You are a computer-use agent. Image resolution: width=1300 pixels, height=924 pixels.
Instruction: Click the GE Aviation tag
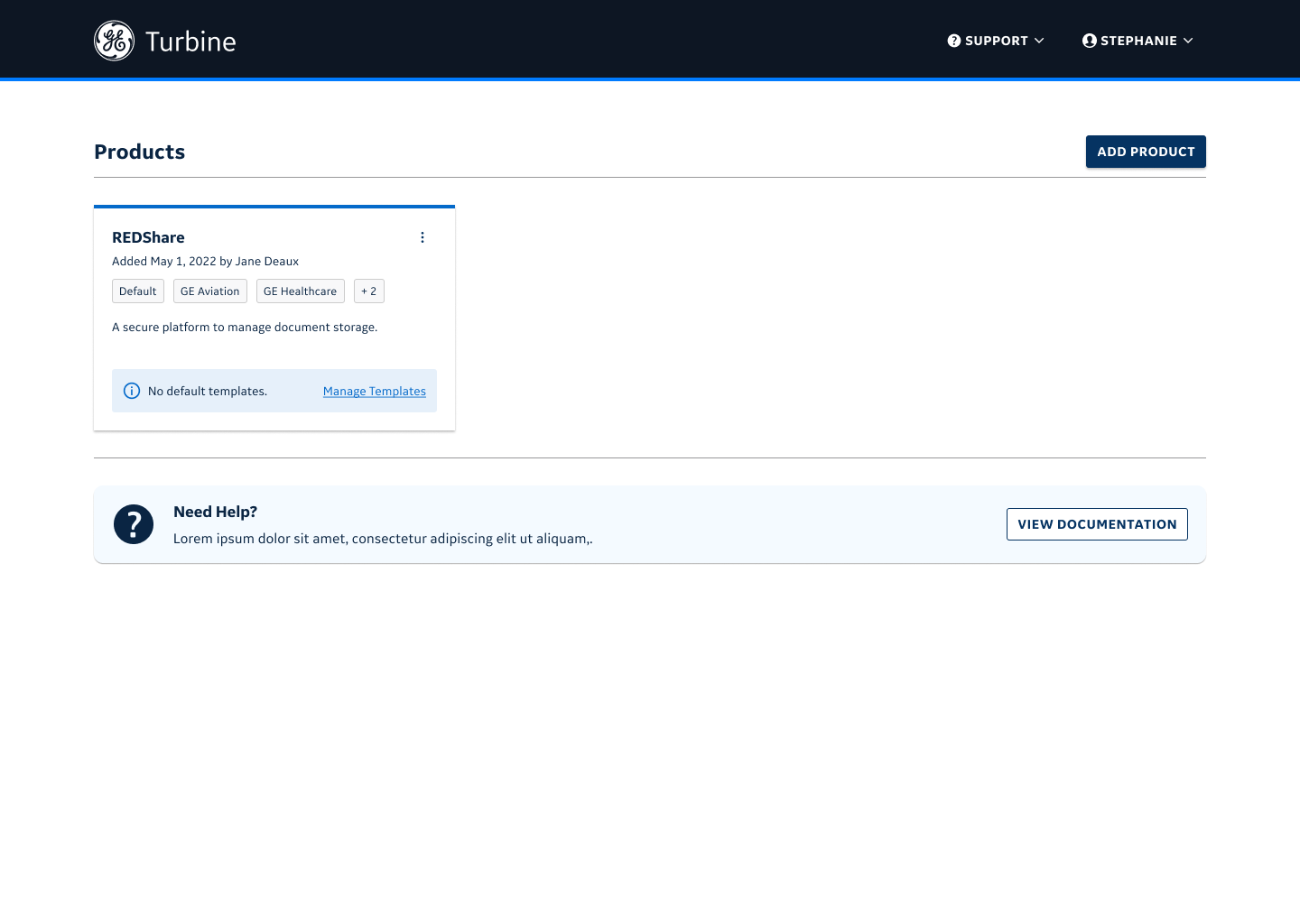point(209,291)
